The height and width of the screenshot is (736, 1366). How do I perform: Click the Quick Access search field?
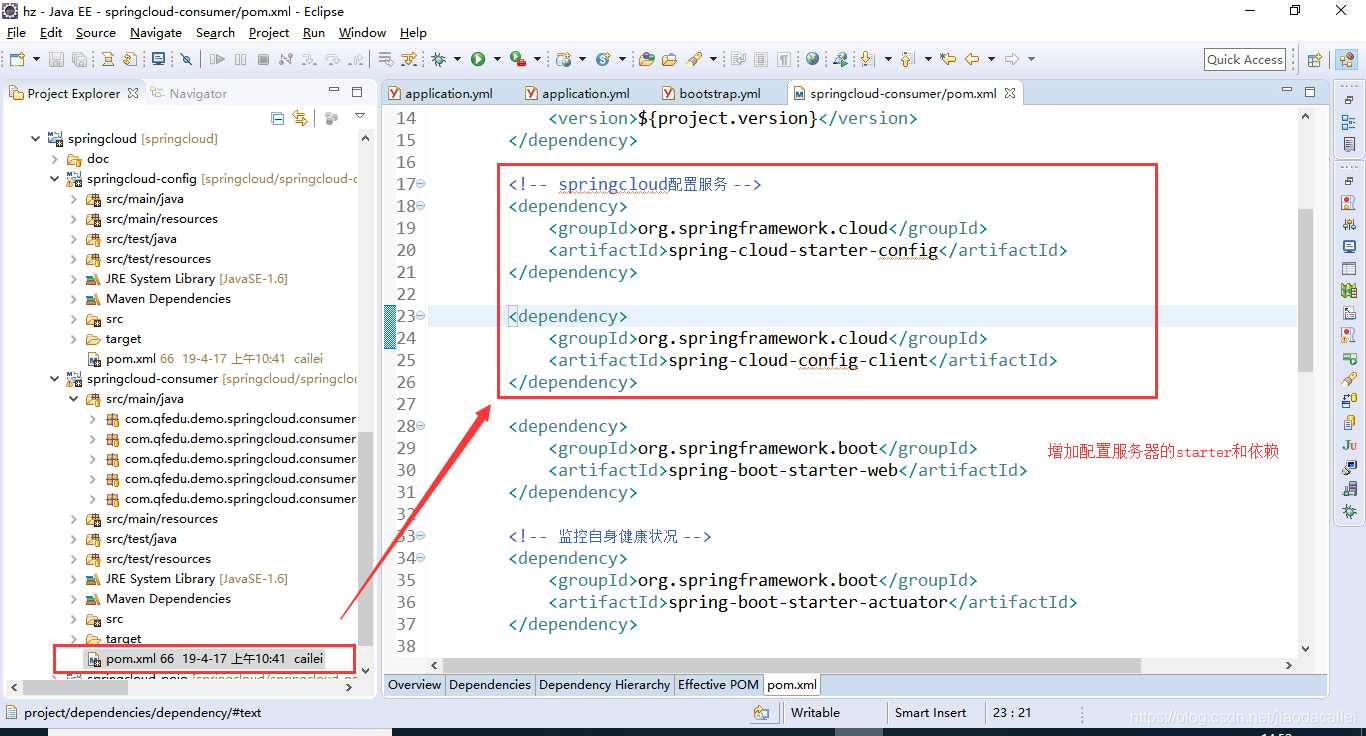click(x=1244, y=59)
